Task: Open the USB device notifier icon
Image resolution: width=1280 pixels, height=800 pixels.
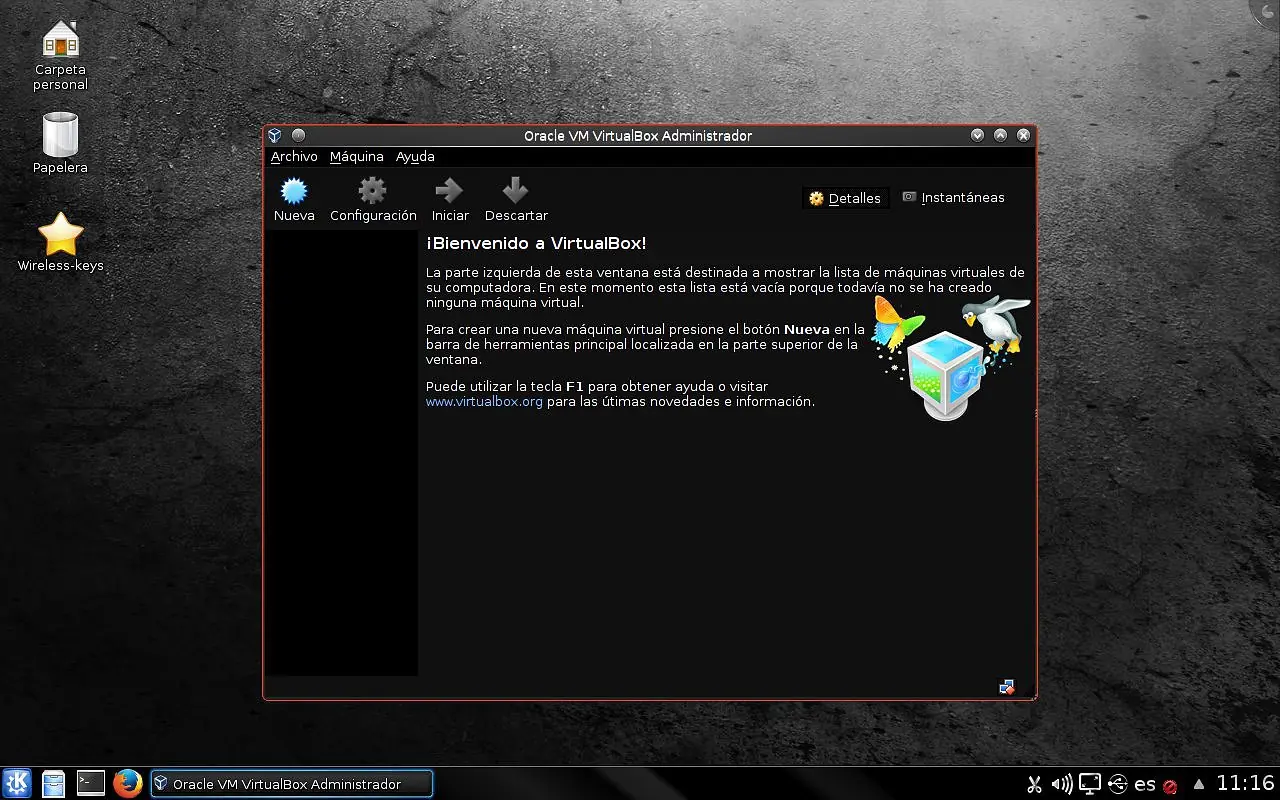Action: [1118, 784]
